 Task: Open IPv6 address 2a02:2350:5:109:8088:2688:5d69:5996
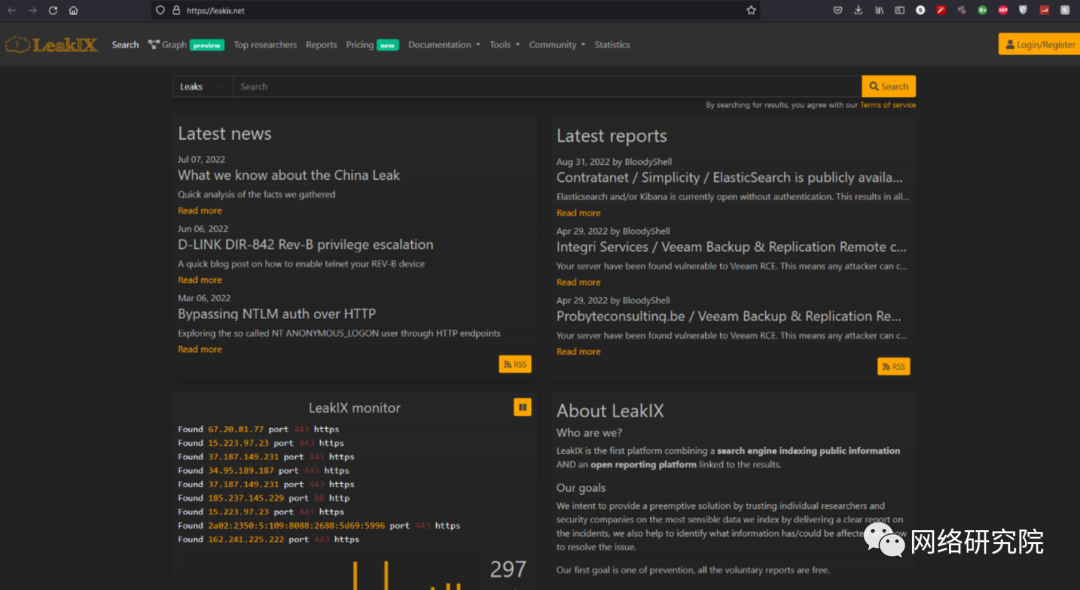(x=296, y=526)
